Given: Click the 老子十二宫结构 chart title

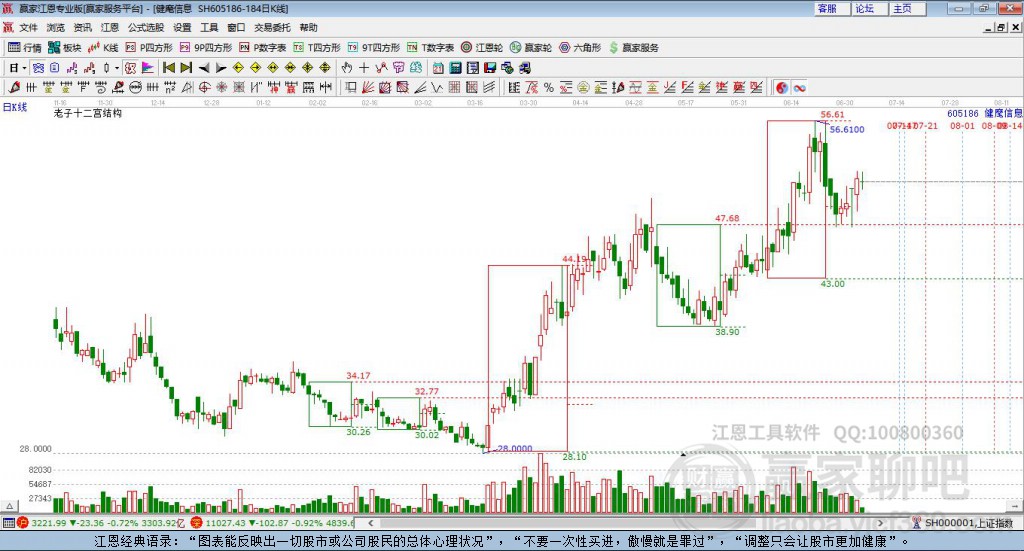Looking at the screenshot, I should 88,113.
